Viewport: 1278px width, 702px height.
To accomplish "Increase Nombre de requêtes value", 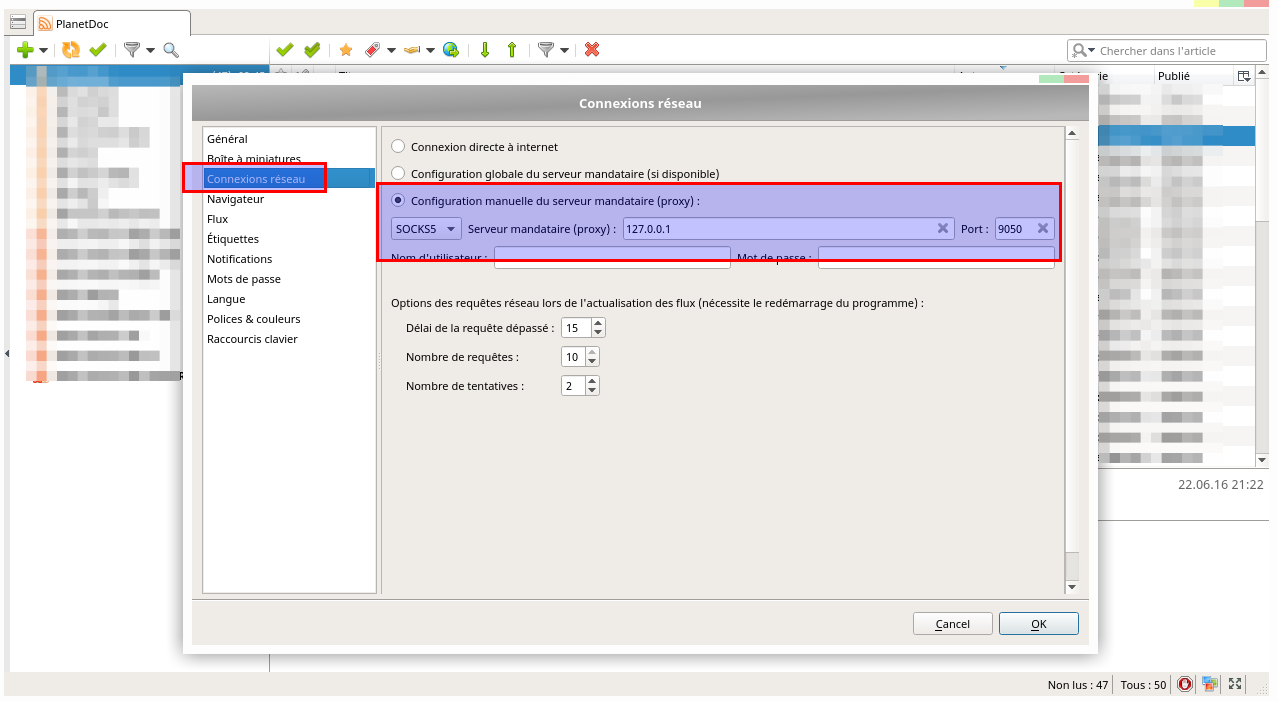I will point(592,352).
